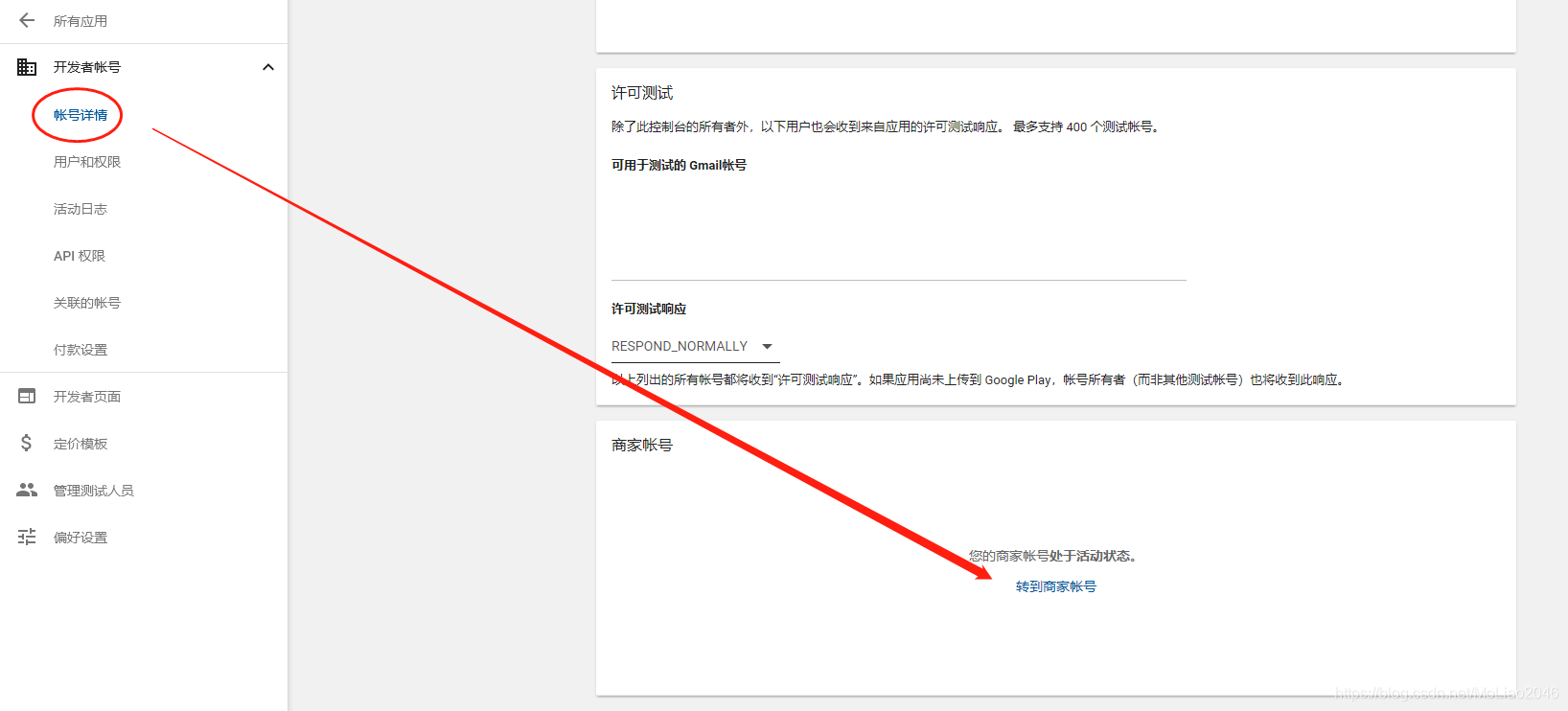Open 付款设置 menu item

(x=81, y=350)
